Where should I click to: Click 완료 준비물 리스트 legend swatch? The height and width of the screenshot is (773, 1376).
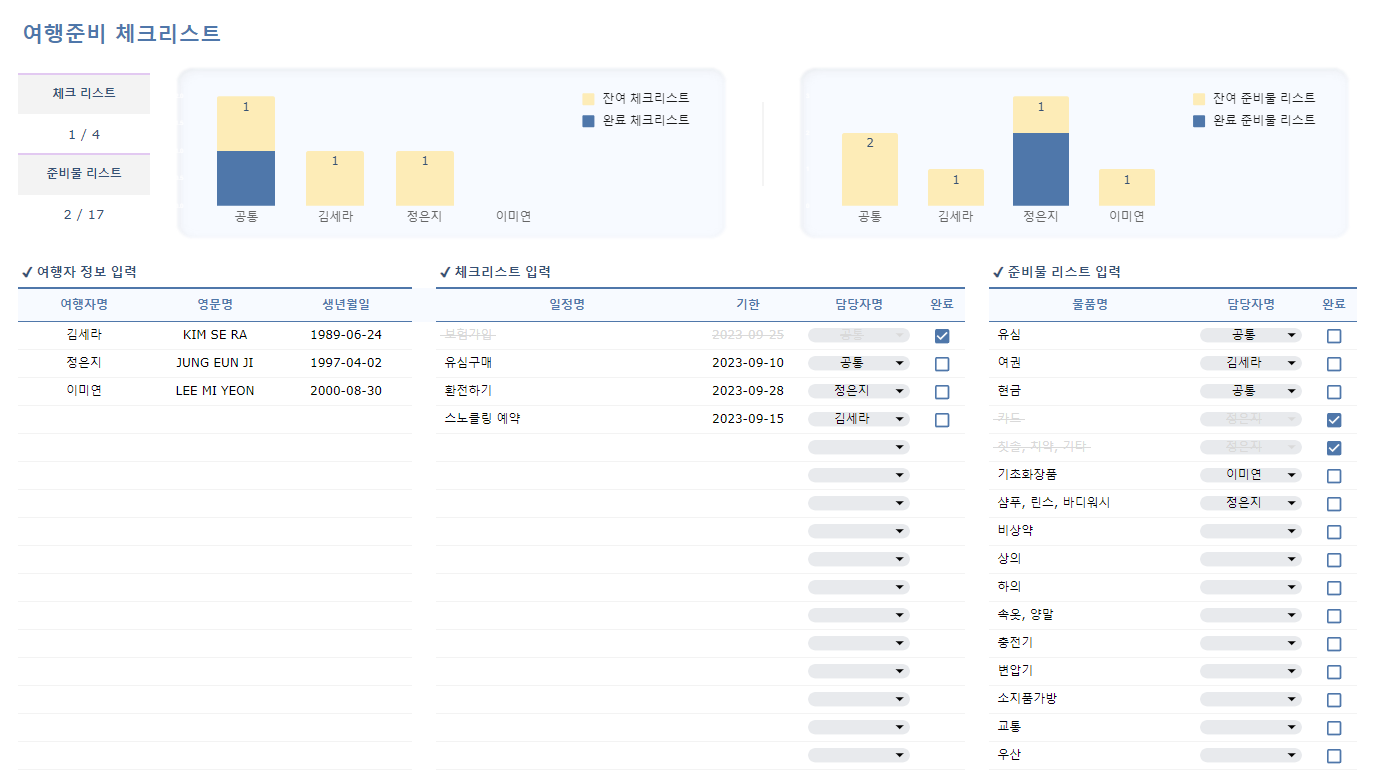(x=1199, y=121)
